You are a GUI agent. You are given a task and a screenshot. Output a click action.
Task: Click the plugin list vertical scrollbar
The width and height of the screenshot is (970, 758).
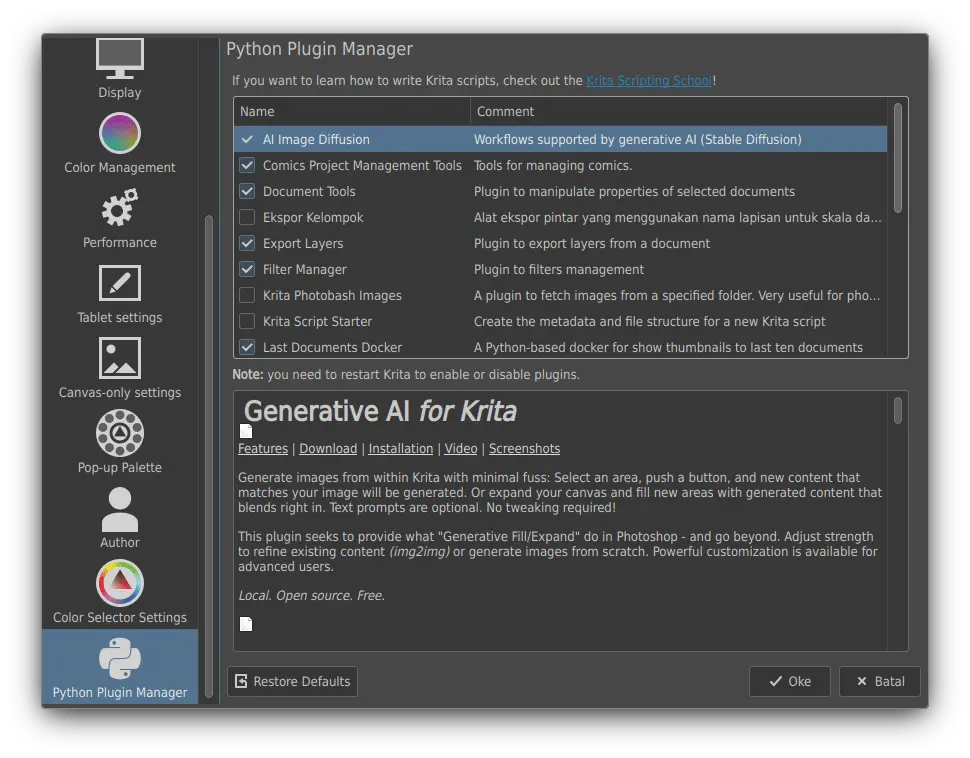[x=898, y=158]
